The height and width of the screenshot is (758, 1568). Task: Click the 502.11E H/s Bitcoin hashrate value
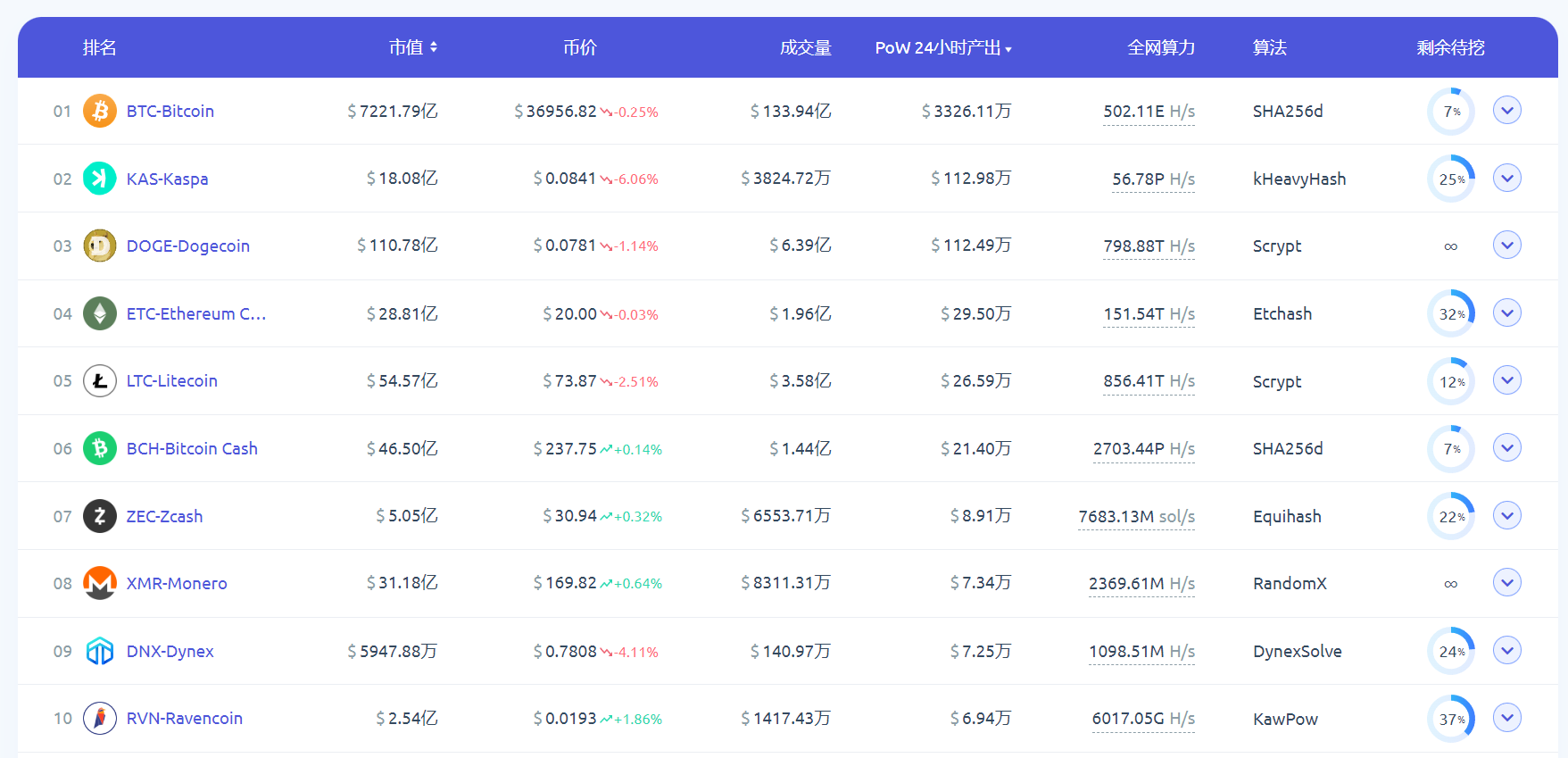pos(1149,112)
